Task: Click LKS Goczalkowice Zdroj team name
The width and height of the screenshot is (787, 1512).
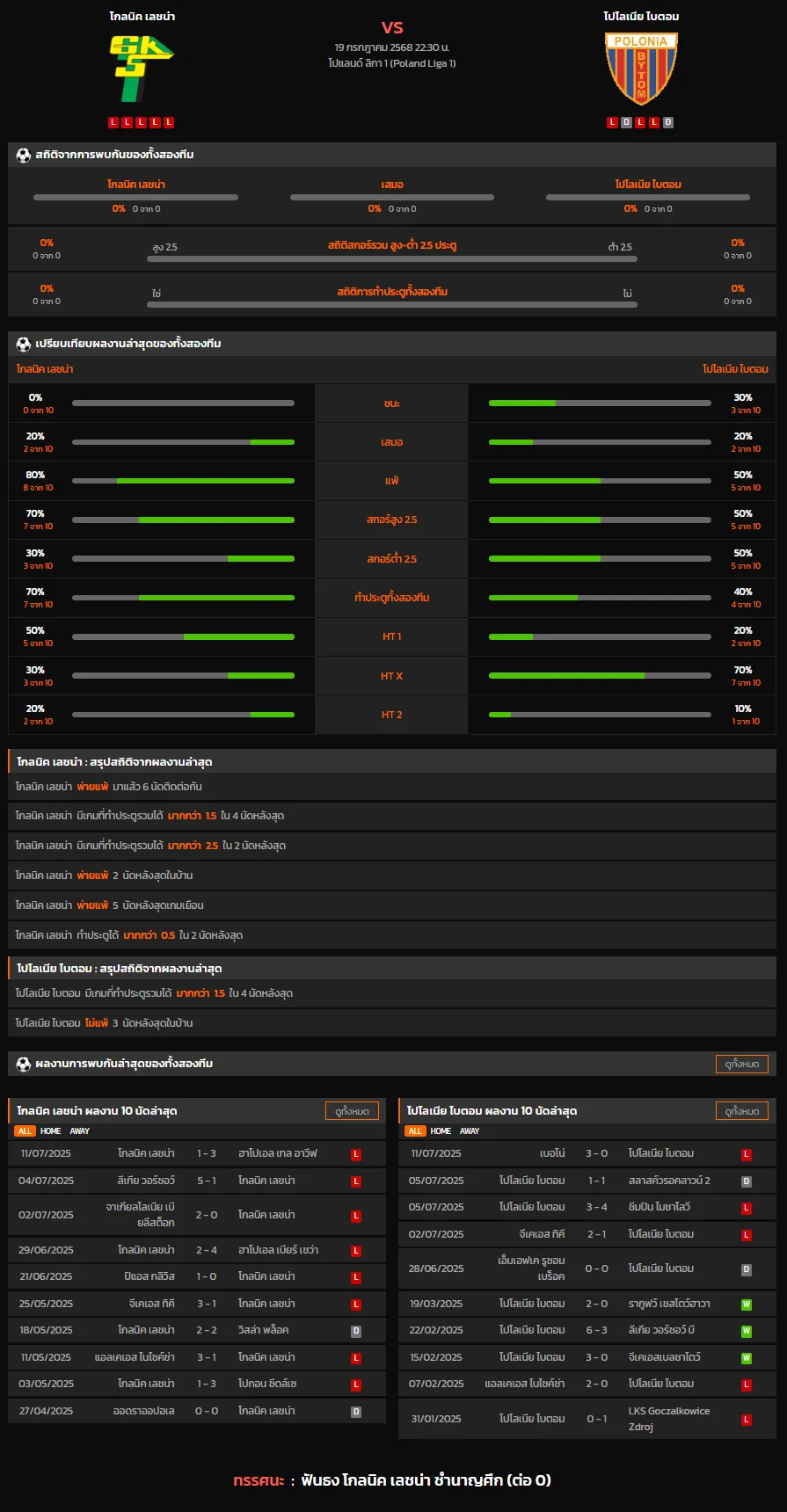Action: click(669, 1419)
